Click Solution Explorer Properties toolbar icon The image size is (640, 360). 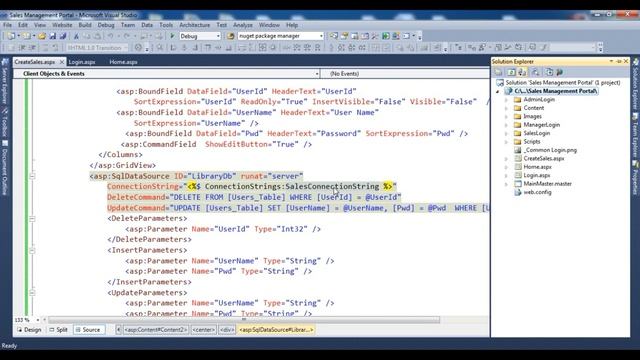[498, 72]
